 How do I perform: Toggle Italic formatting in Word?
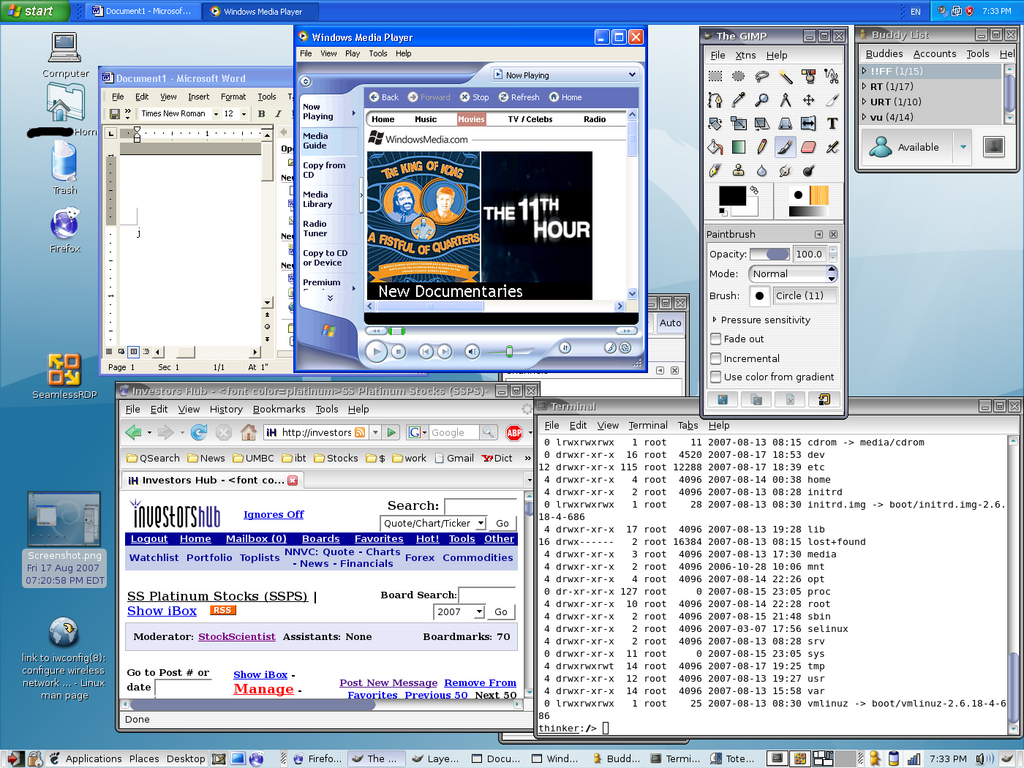point(278,114)
